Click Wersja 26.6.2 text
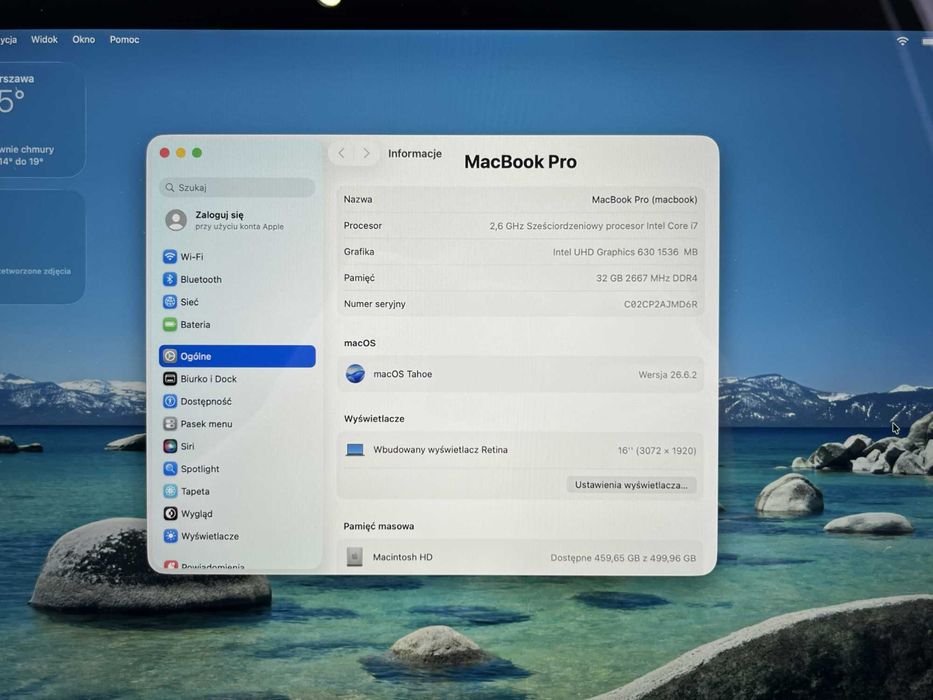Screen dimensions: 933x700 coord(667,374)
